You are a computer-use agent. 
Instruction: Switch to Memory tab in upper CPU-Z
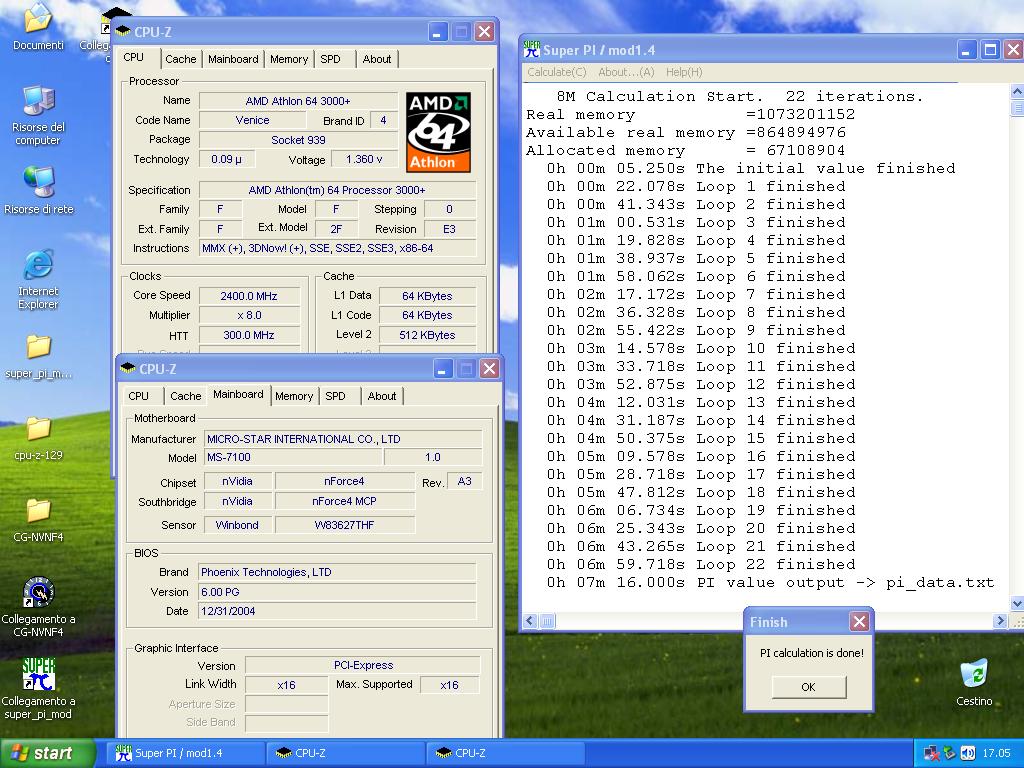pos(289,59)
